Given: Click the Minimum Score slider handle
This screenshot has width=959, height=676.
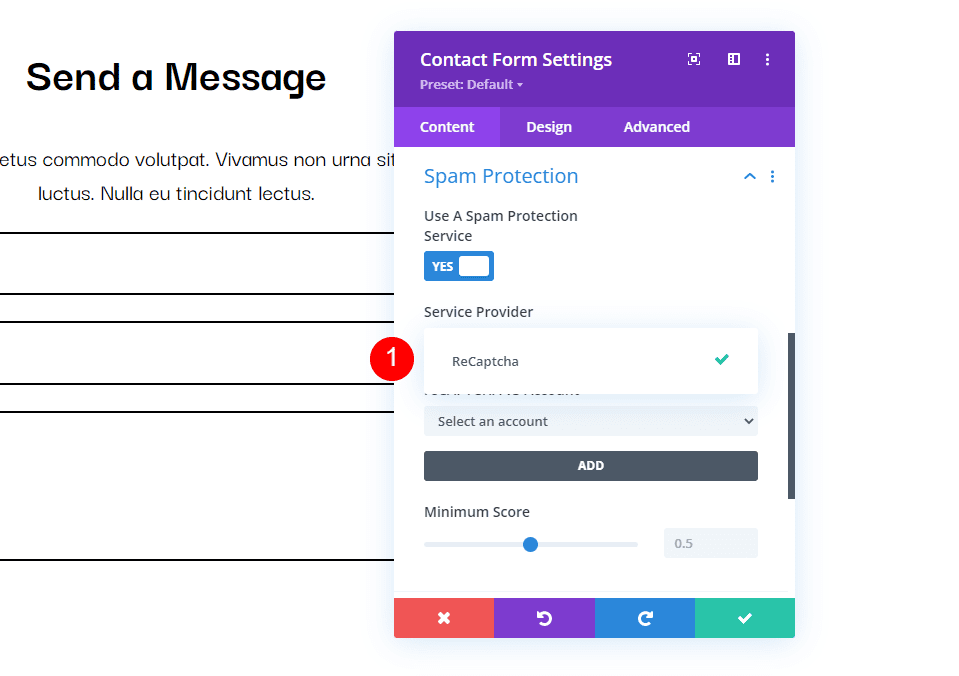Looking at the screenshot, I should [530, 544].
